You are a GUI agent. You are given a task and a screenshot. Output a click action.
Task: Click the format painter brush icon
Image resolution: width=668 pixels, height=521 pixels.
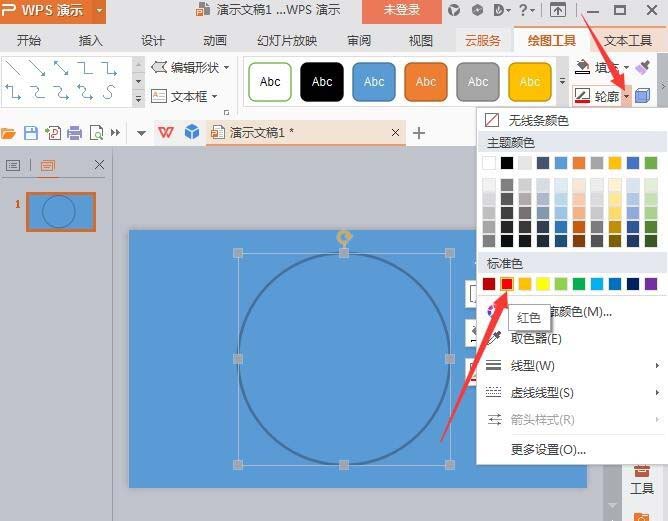[x=642, y=67]
